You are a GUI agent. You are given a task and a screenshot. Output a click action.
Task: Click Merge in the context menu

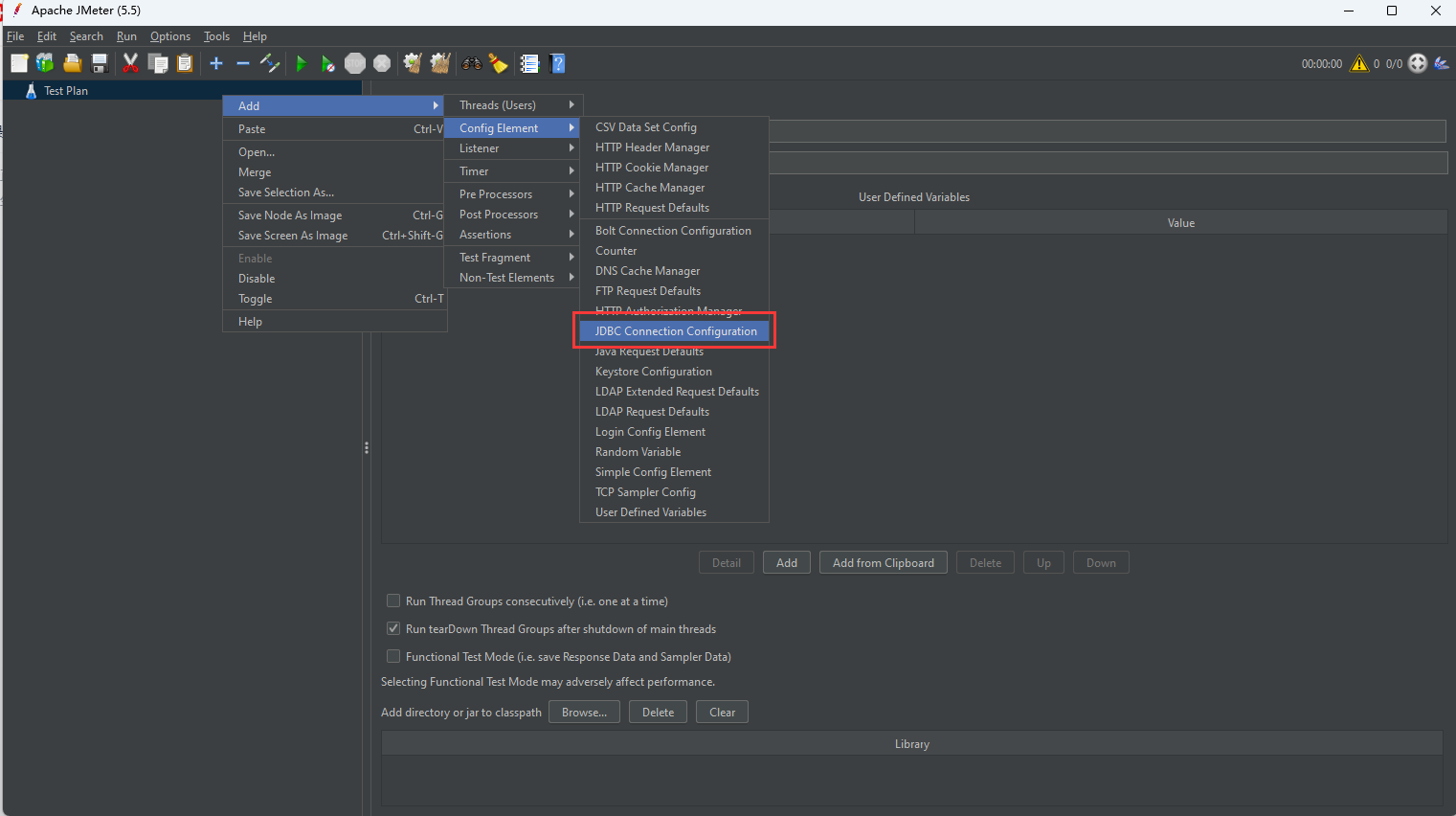pos(335,172)
